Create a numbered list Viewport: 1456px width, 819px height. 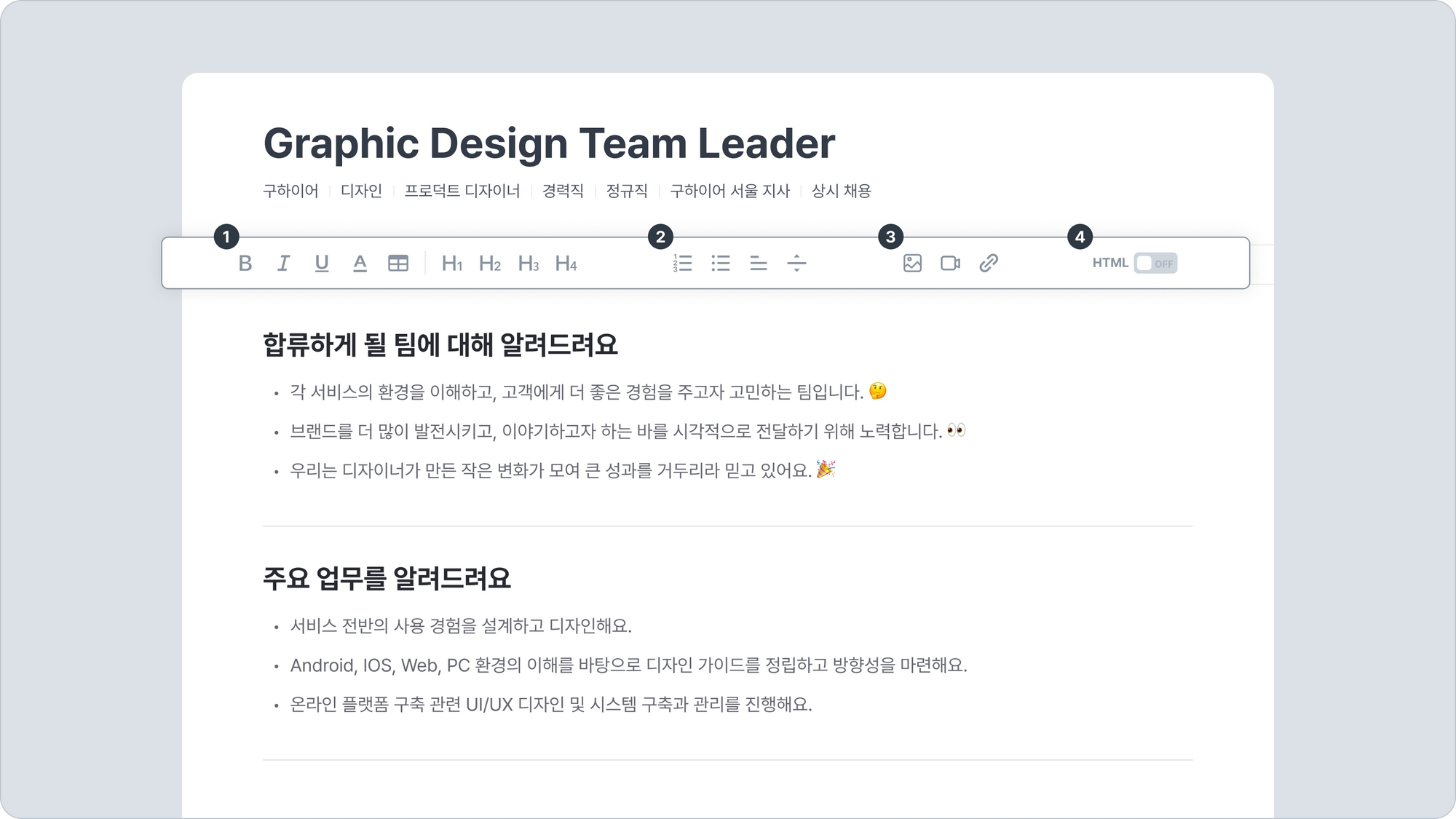pyautogui.click(x=683, y=264)
